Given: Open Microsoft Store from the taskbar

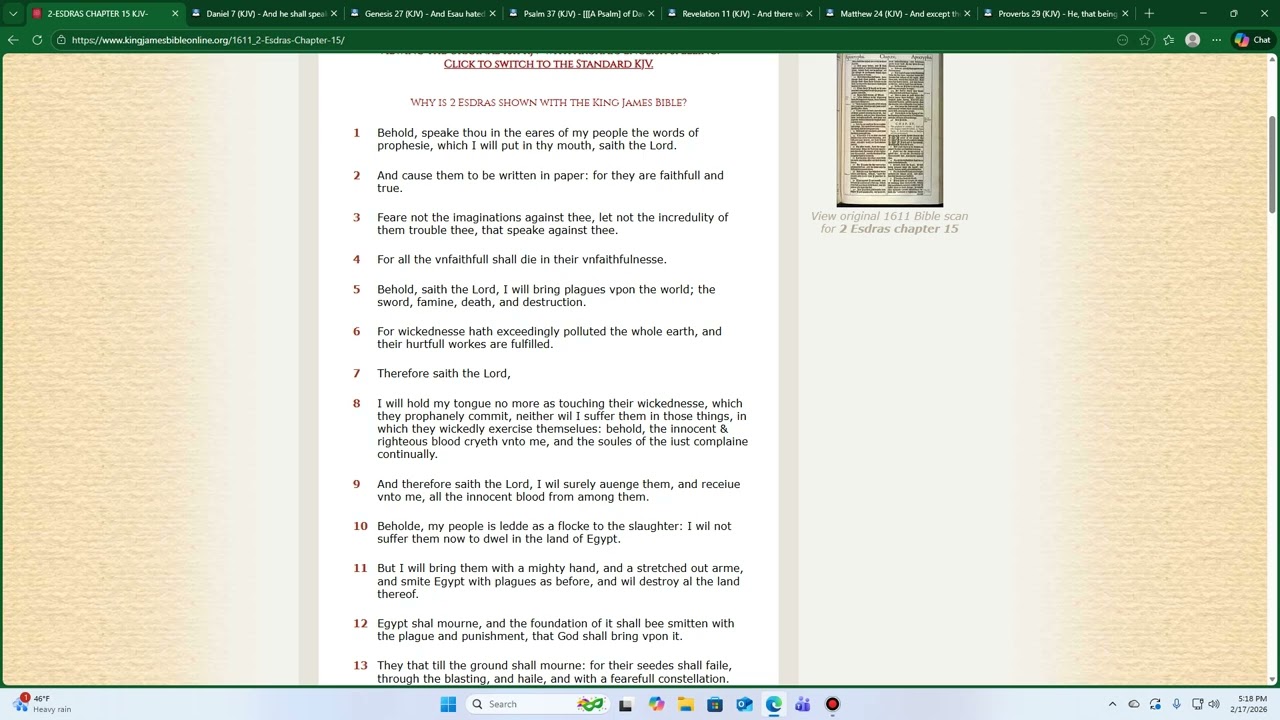Looking at the screenshot, I should (x=715, y=704).
